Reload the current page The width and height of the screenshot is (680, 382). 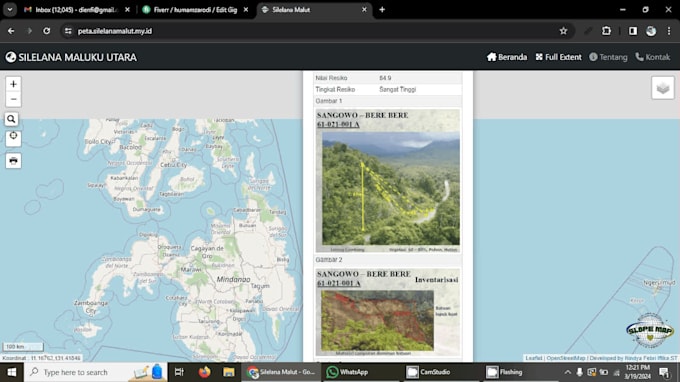46,31
